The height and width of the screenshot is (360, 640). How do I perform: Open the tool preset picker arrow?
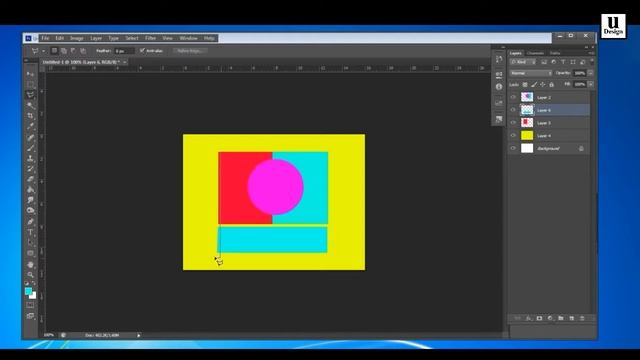point(43,51)
